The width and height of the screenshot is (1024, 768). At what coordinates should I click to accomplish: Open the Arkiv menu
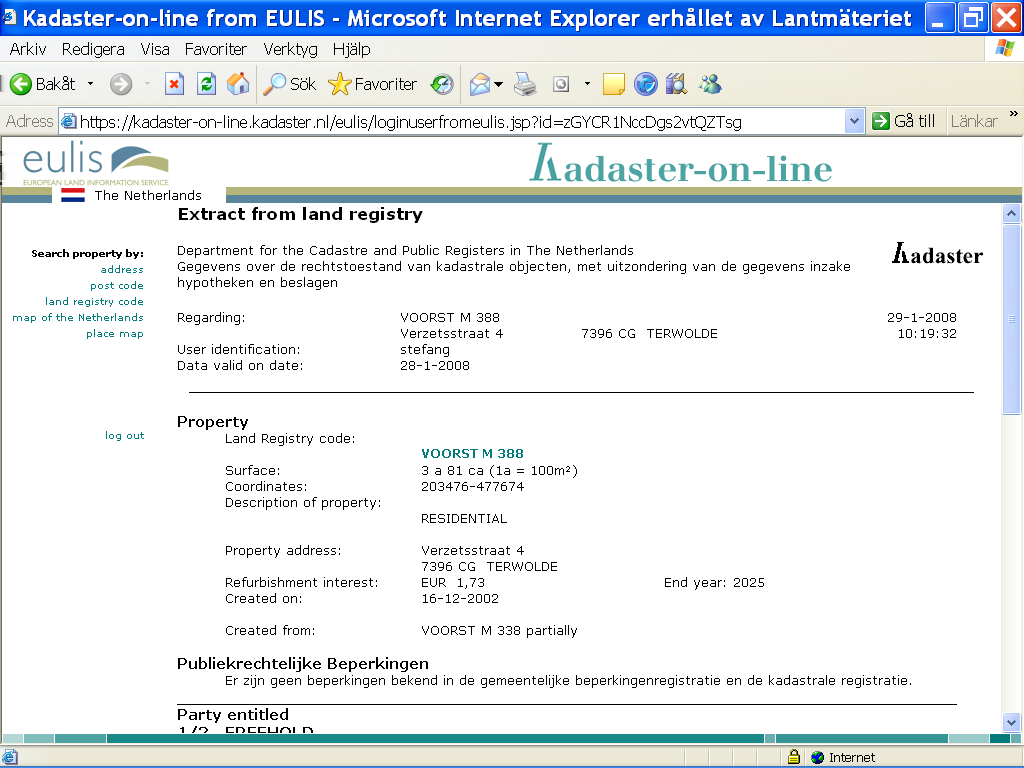click(x=27, y=49)
